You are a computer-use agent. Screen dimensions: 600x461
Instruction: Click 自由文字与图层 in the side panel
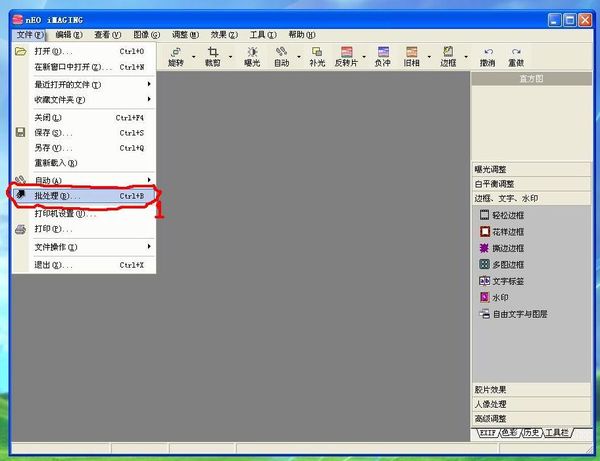[x=519, y=314]
